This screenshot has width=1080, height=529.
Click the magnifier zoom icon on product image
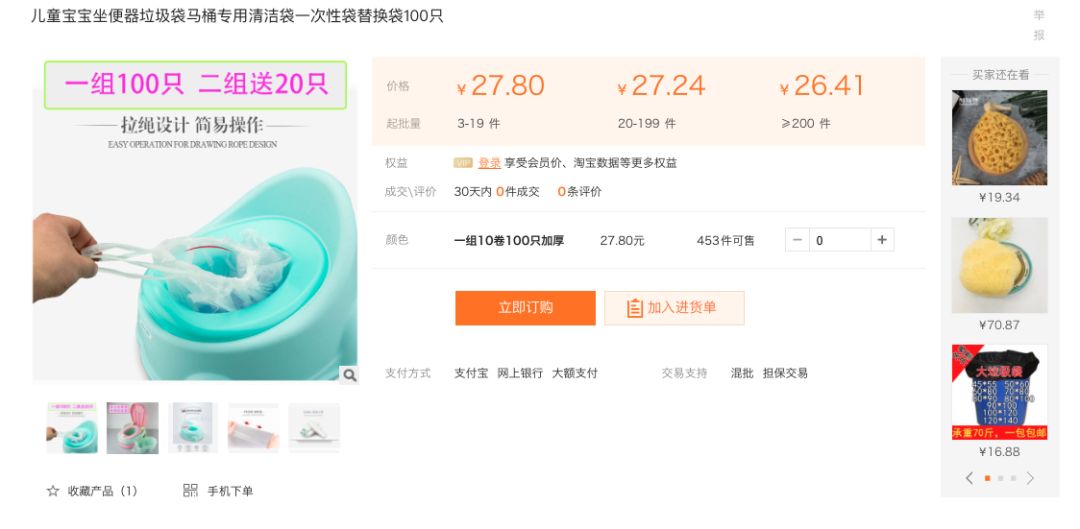click(x=349, y=375)
